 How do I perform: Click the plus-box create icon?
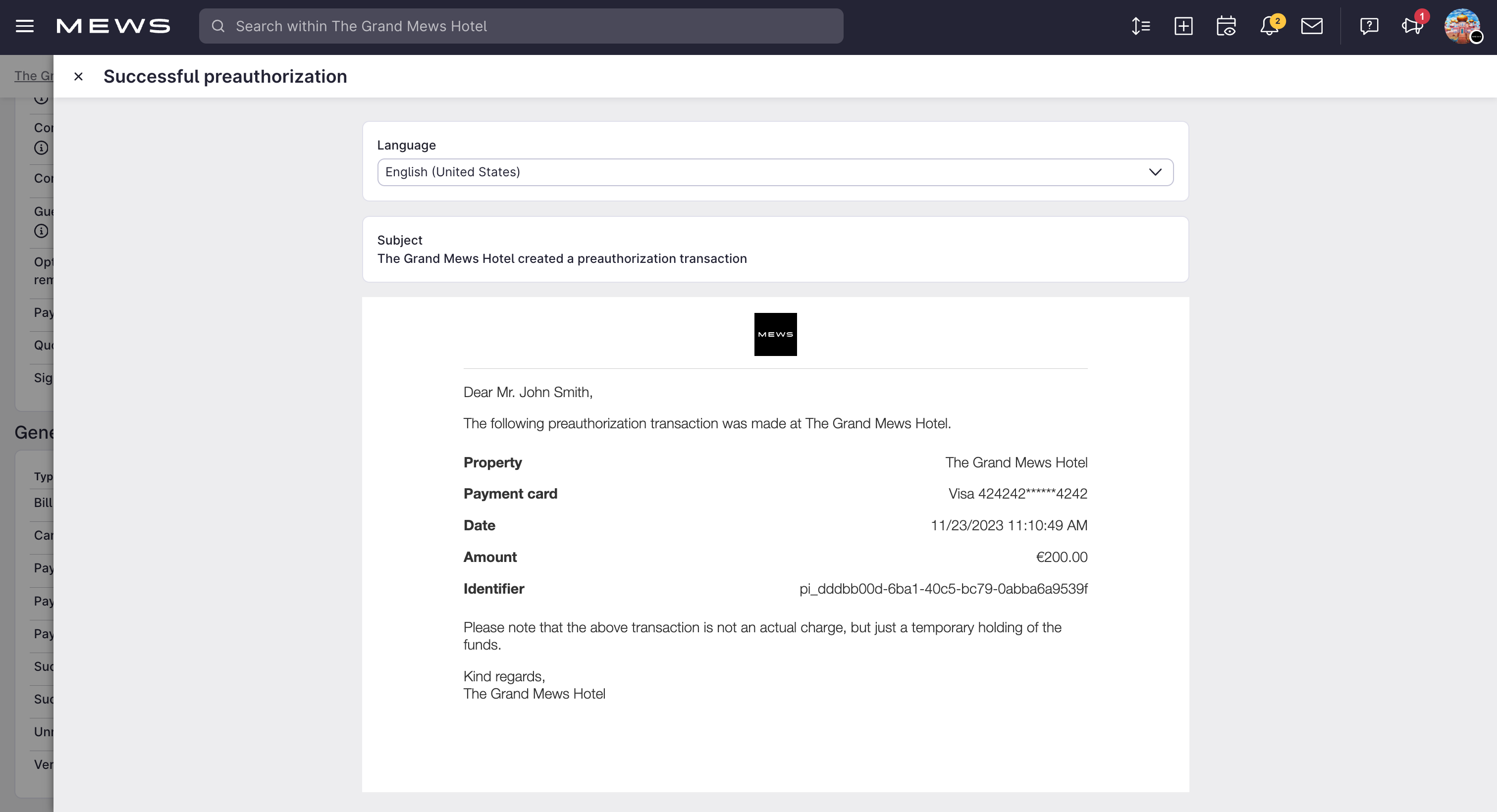[1183, 26]
